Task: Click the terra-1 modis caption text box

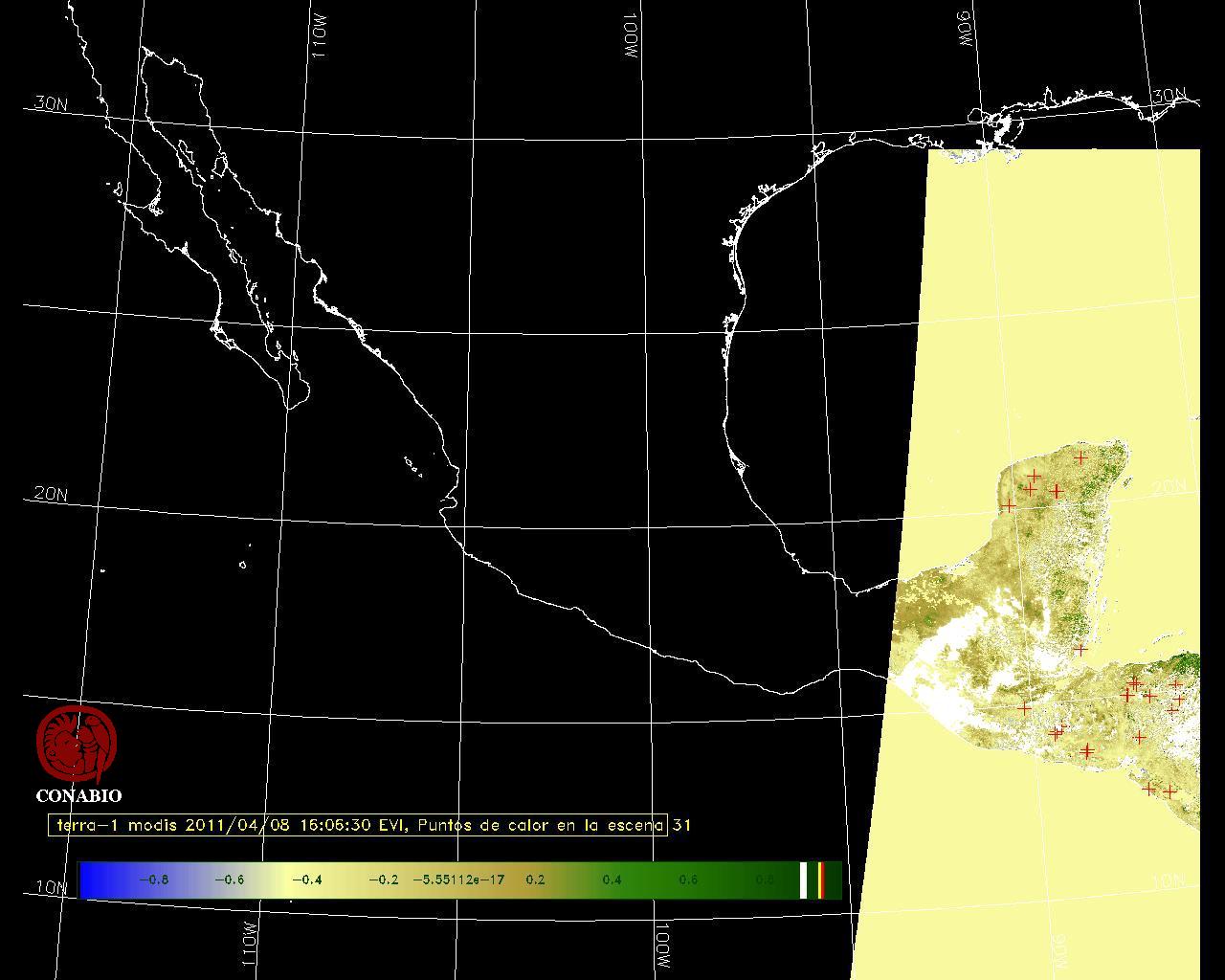Action: (x=358, y=825)
